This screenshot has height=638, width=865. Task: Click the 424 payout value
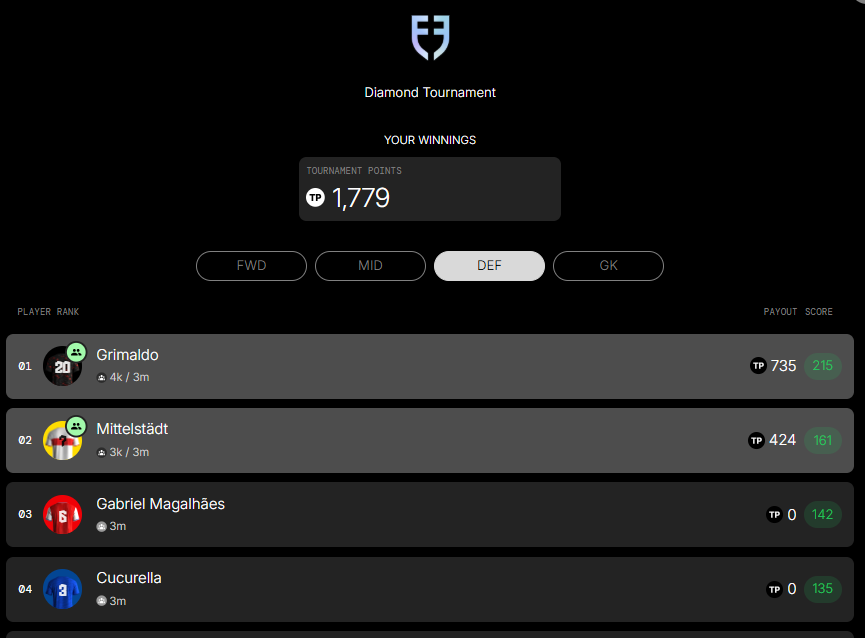coord(782,440)
